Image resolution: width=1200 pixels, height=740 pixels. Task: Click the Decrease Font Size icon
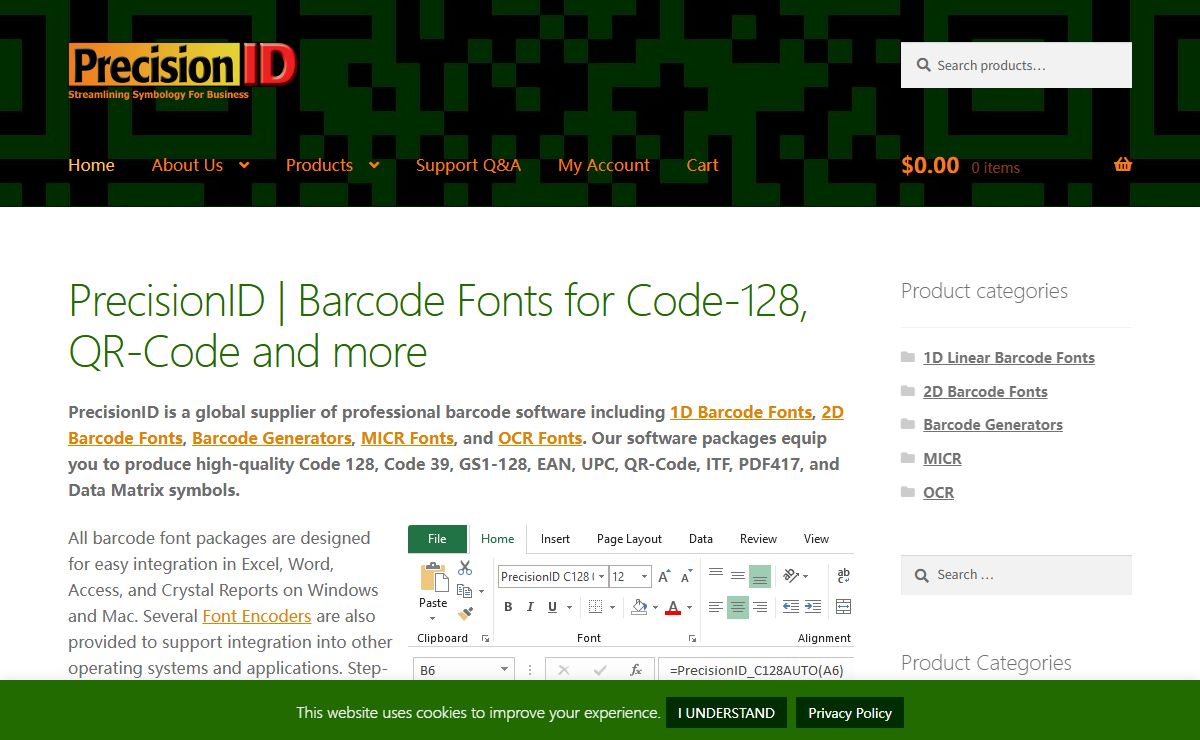click(x=686, y=577)
